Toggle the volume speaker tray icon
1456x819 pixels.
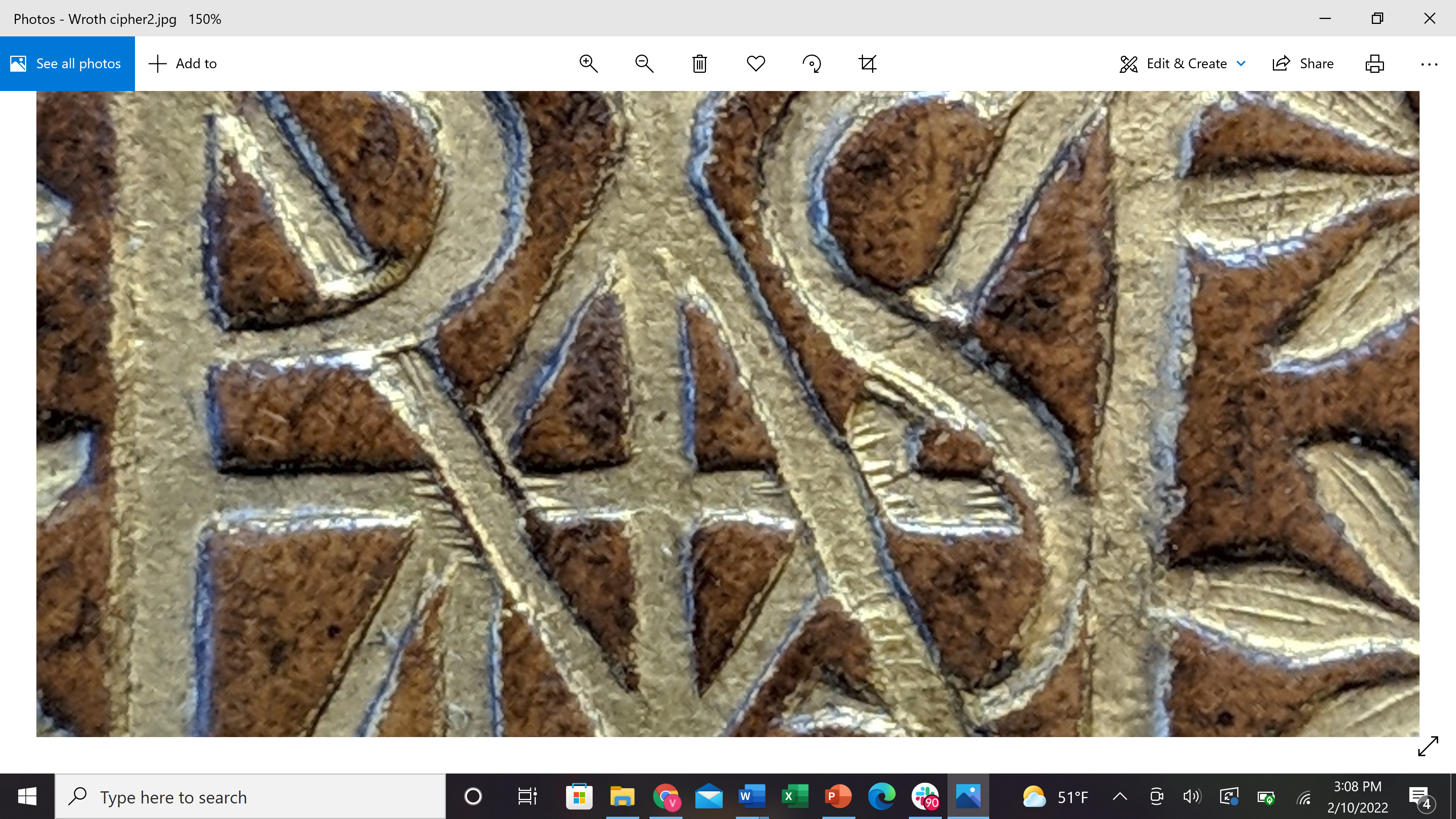click(x=1191, y=797)
